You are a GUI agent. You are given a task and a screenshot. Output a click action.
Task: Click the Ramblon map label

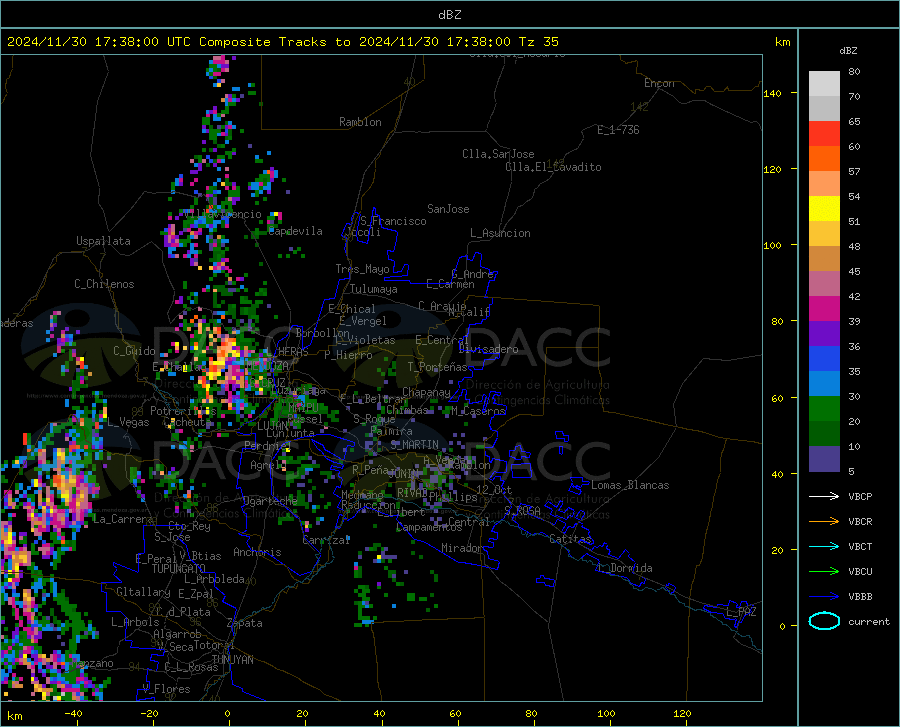(x=360, y=122)
